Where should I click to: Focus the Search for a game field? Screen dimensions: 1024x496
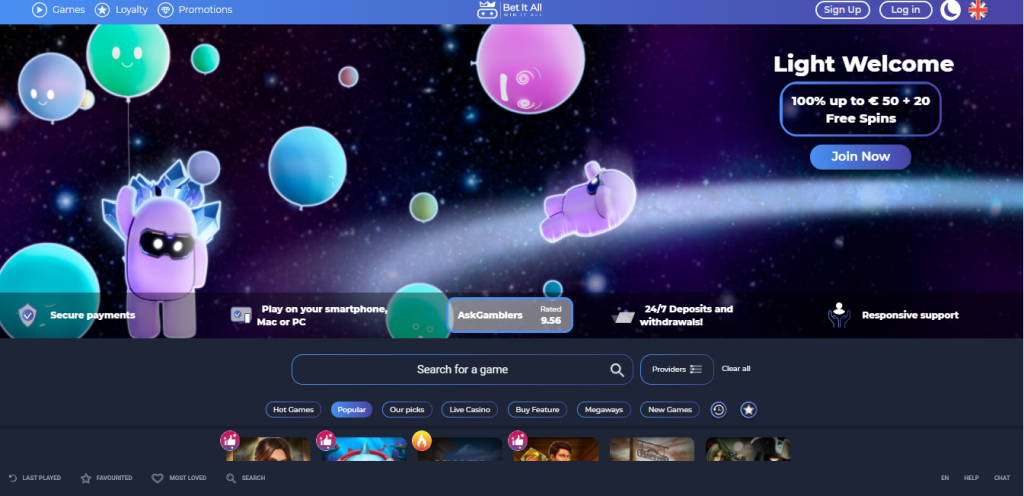pos(462,369)
